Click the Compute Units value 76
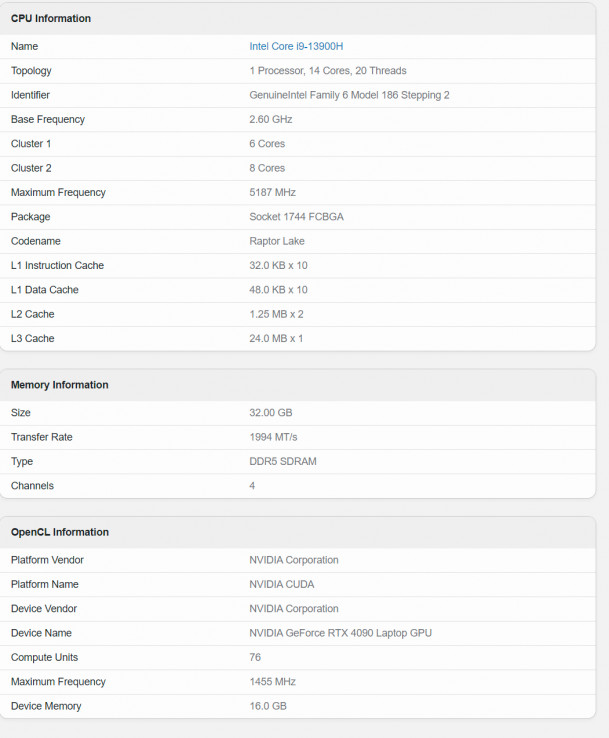Screen dimensions: 609x738 point(255,657)
